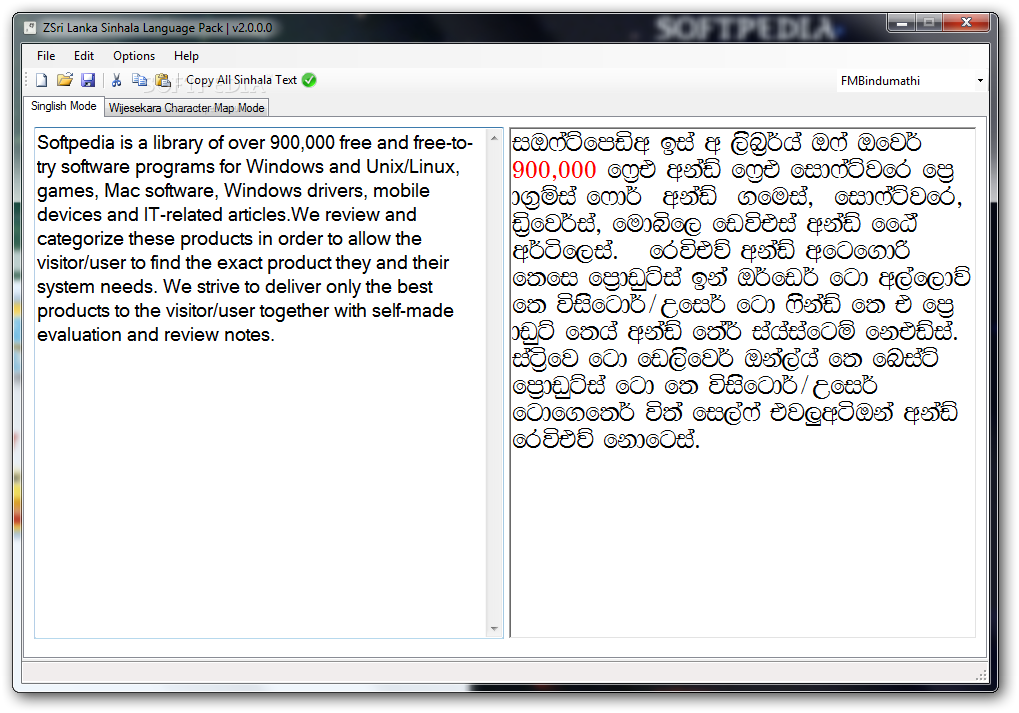Click Copy All Sinhala Text
Viewport: 1019px width, 713px height.
[241, 80]
